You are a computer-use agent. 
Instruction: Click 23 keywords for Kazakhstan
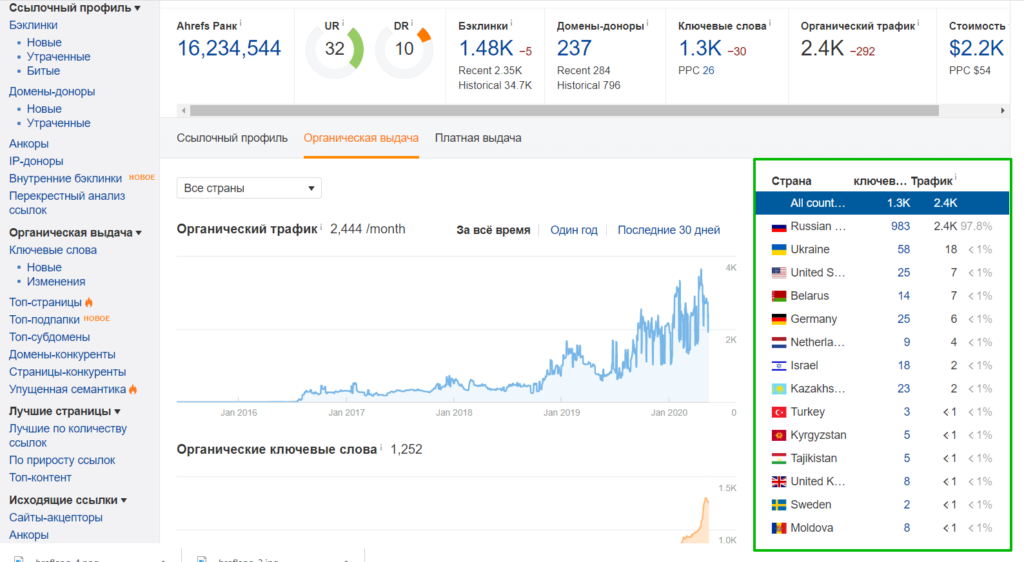[904, 388]
